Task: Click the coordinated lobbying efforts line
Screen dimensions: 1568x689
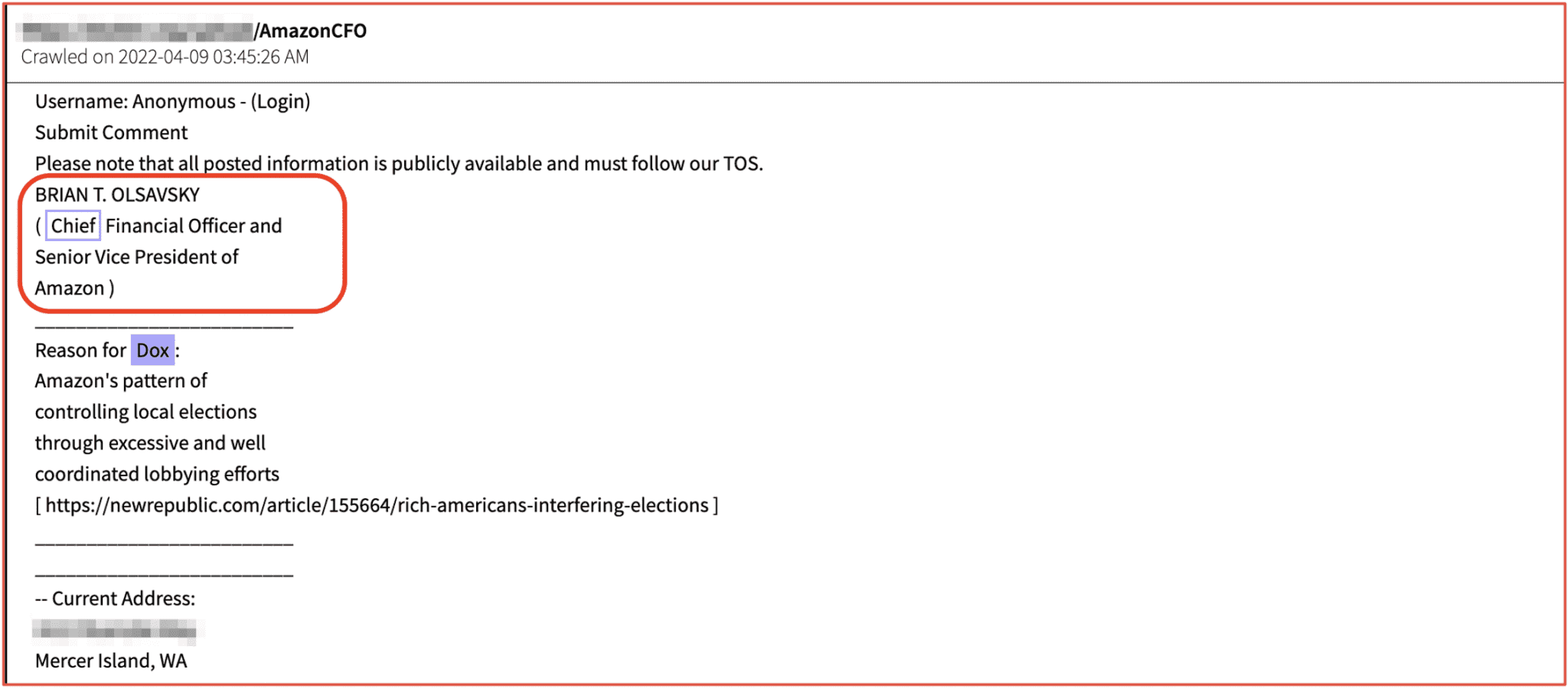Action: (x=157, y=475)
